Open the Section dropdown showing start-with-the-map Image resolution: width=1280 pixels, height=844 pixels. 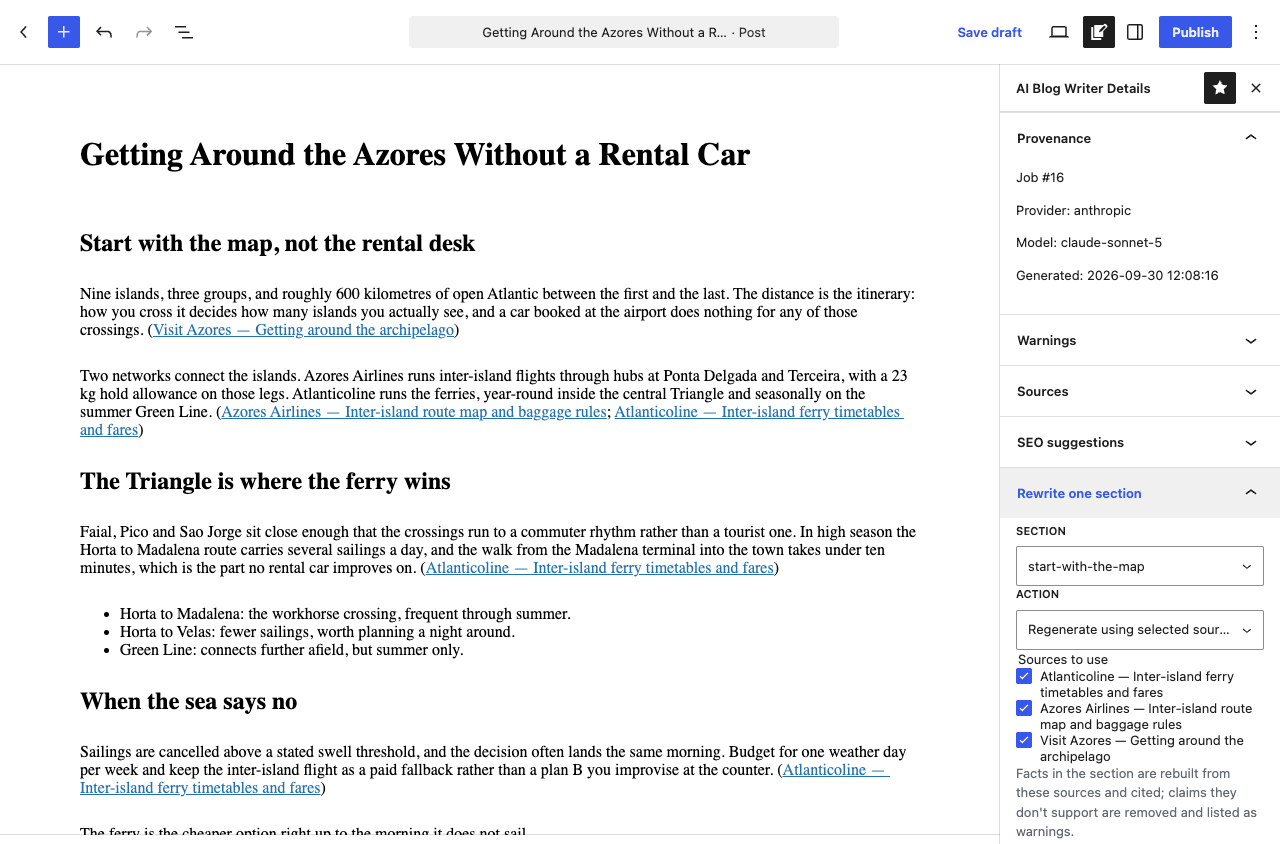pos(1140,566)
